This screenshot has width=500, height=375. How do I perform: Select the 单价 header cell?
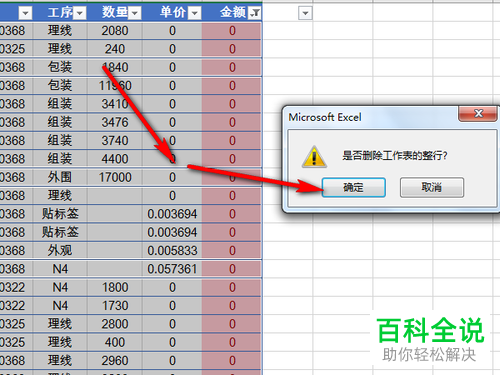pos(172,13)
